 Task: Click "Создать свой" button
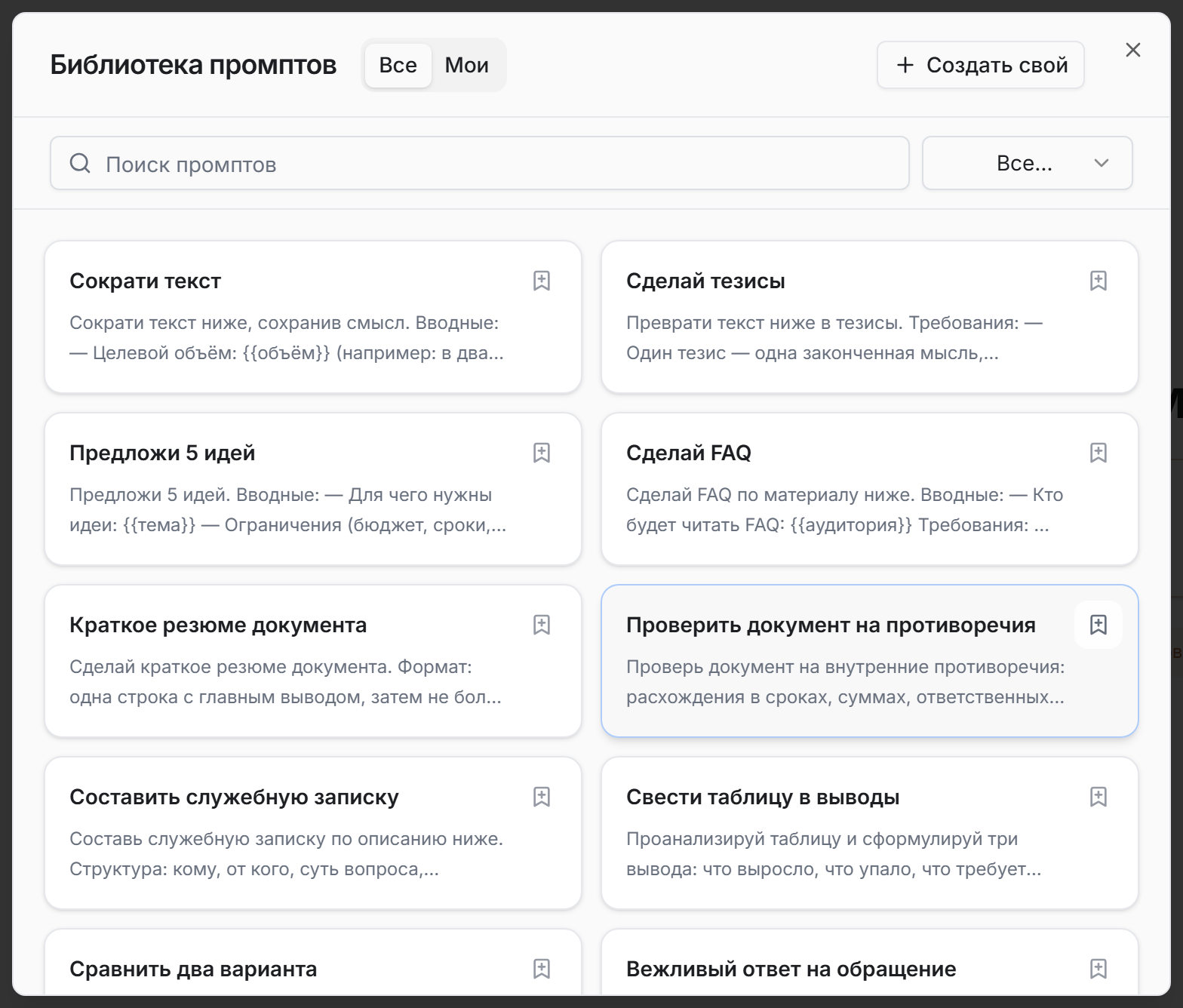pos(980,65)
